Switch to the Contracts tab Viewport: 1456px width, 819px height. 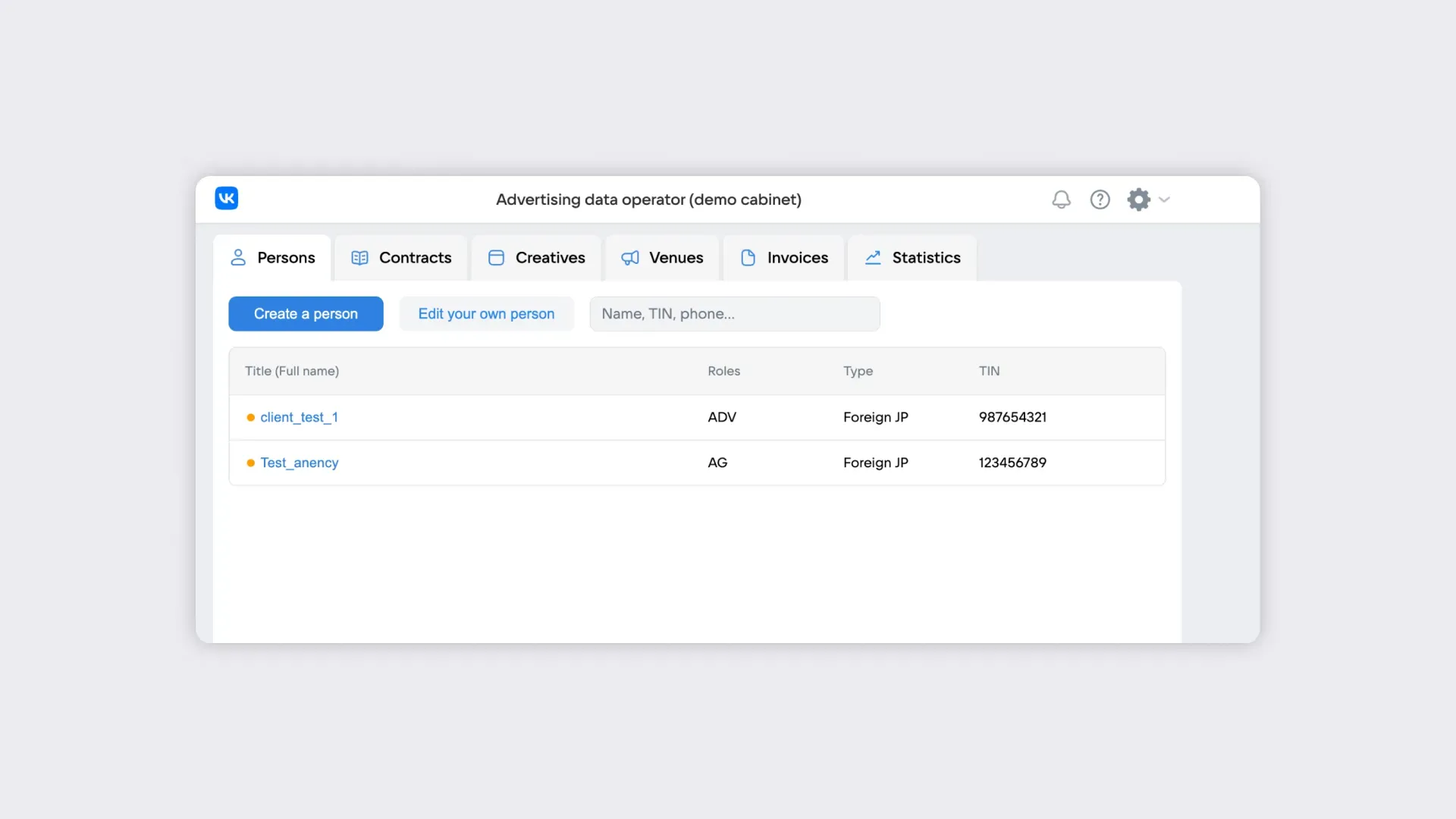415,258
